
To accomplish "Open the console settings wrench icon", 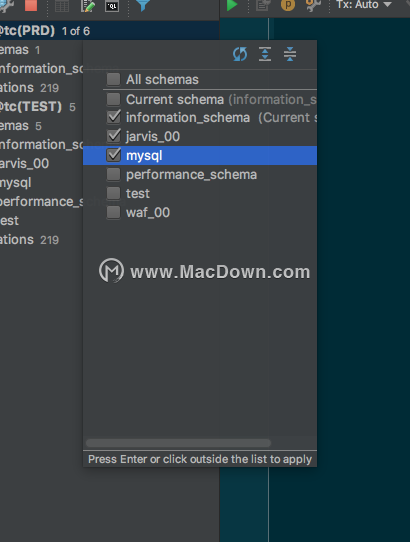I will pyautogui.click(x=313, y=5).
